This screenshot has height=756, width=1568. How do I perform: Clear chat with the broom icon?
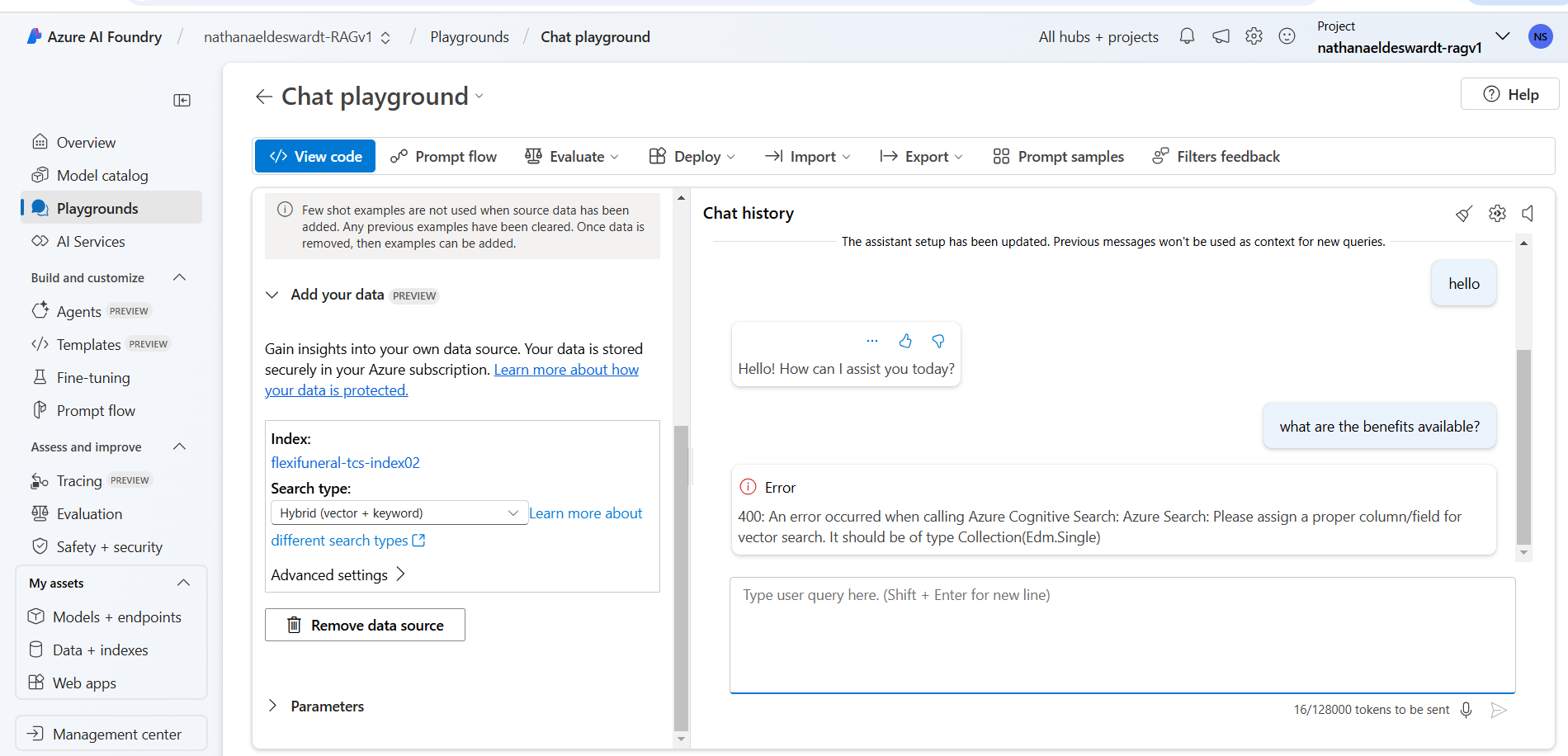tap(1464, 214)
